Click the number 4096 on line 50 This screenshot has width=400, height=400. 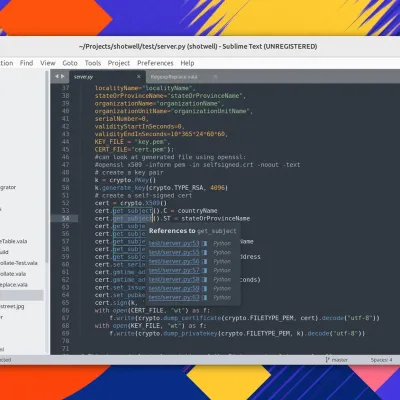click(218, 188)
